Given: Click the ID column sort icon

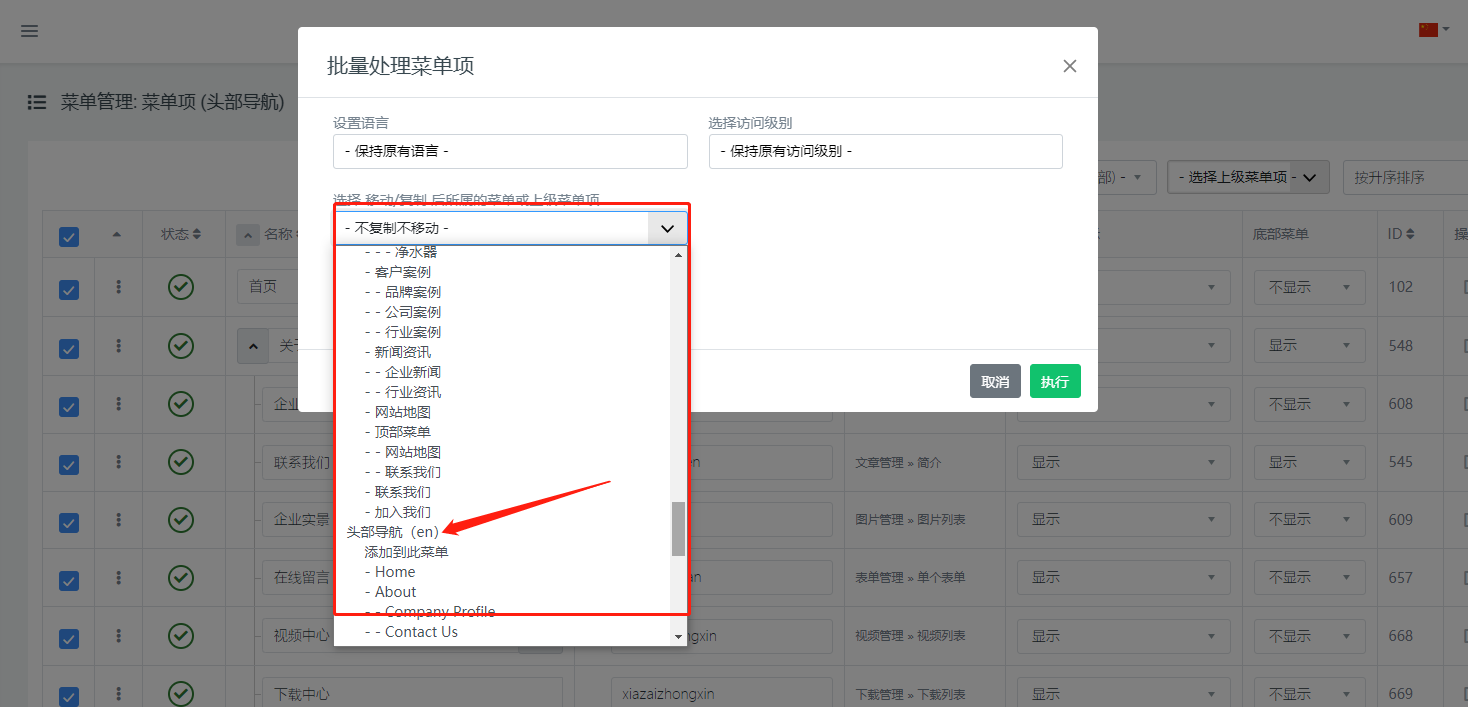Looking at the screenshot, I should coord(1410,234).
